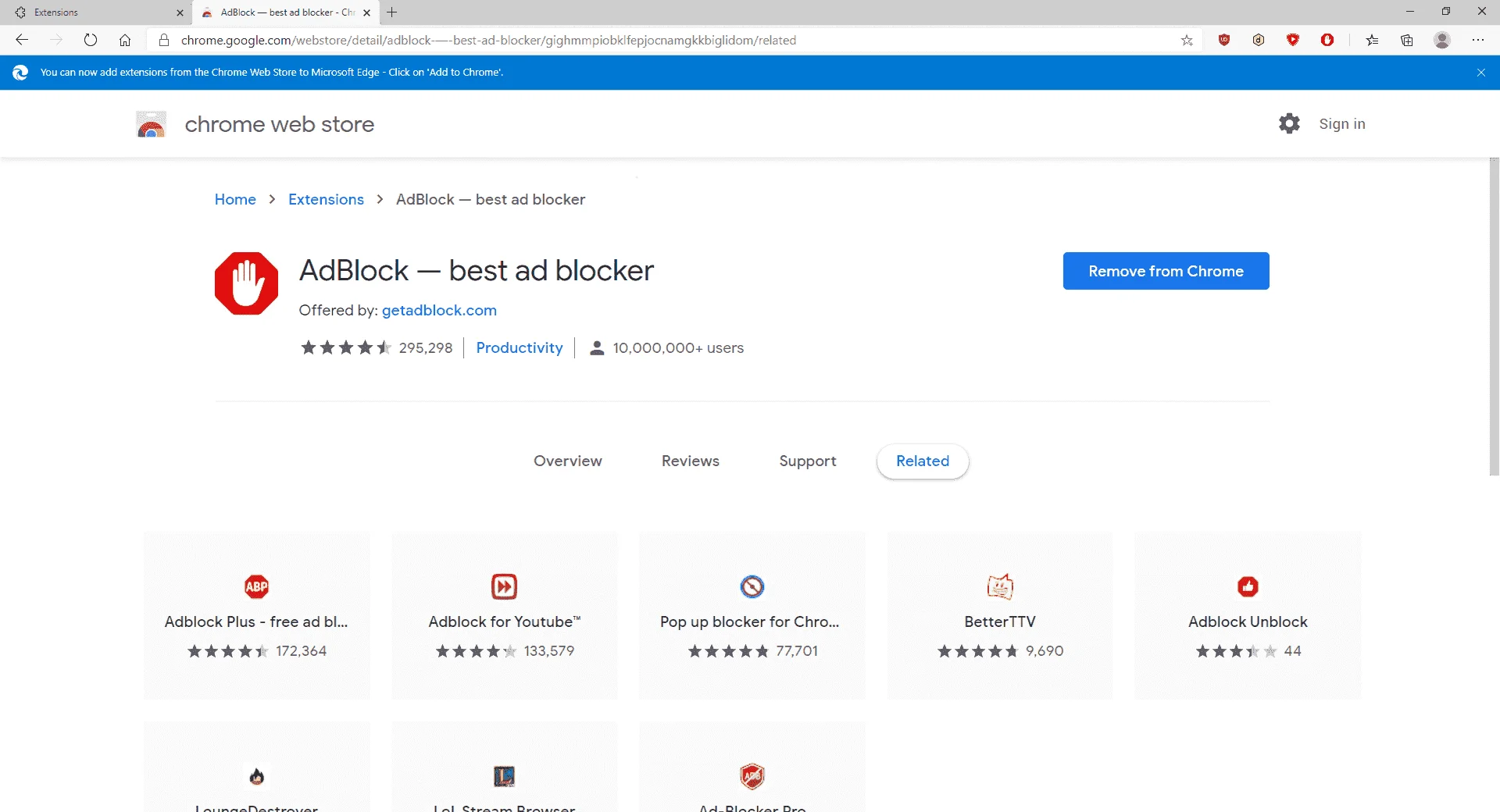Click Remove from Chrome button
Screen dimensions: 1500x812
(x=1166, y=271)
